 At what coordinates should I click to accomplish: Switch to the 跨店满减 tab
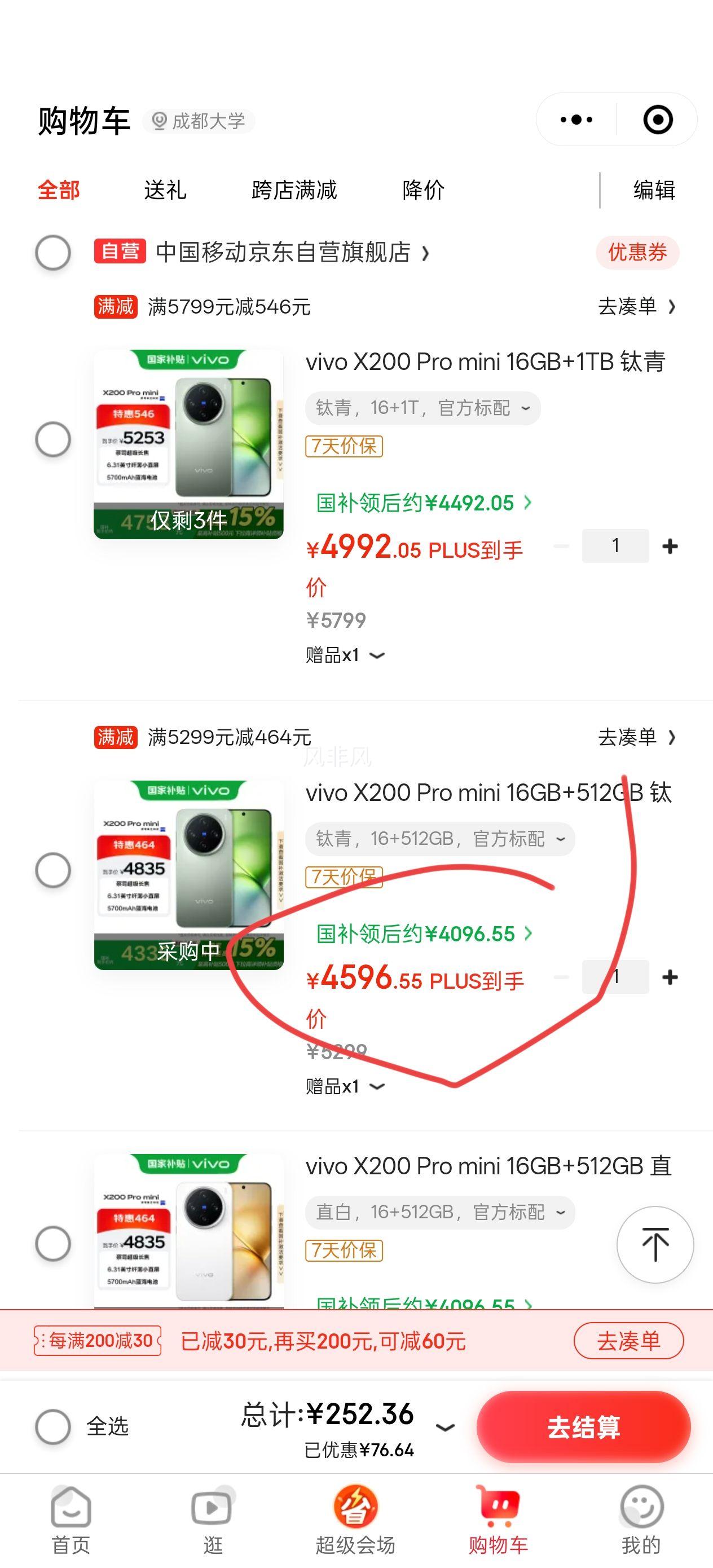(294, 190)
